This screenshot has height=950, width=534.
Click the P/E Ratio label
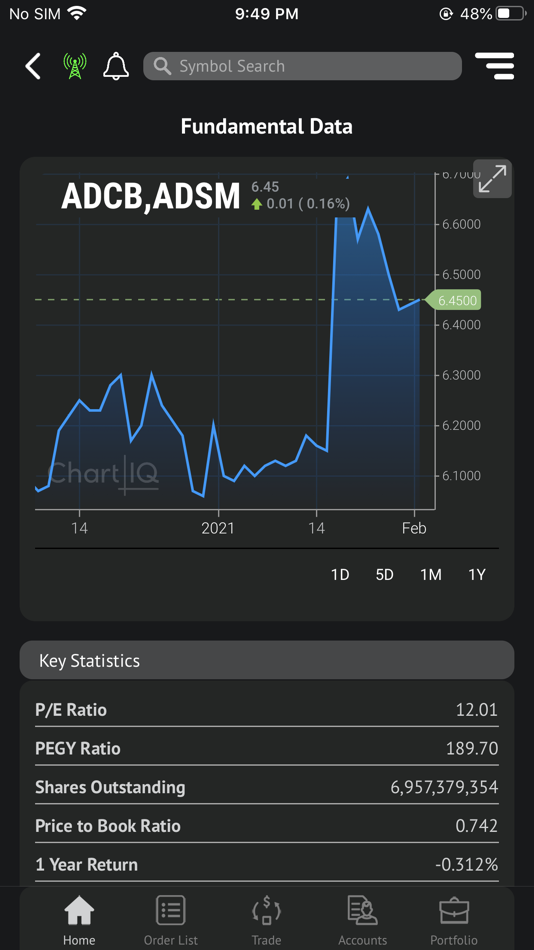[71, 709]
